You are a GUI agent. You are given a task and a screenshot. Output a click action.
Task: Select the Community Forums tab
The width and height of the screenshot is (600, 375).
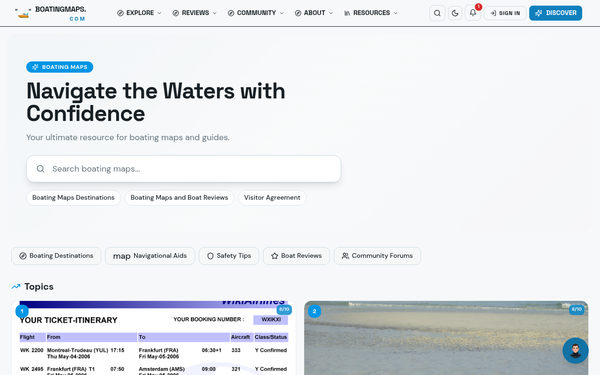pos(377,256)
